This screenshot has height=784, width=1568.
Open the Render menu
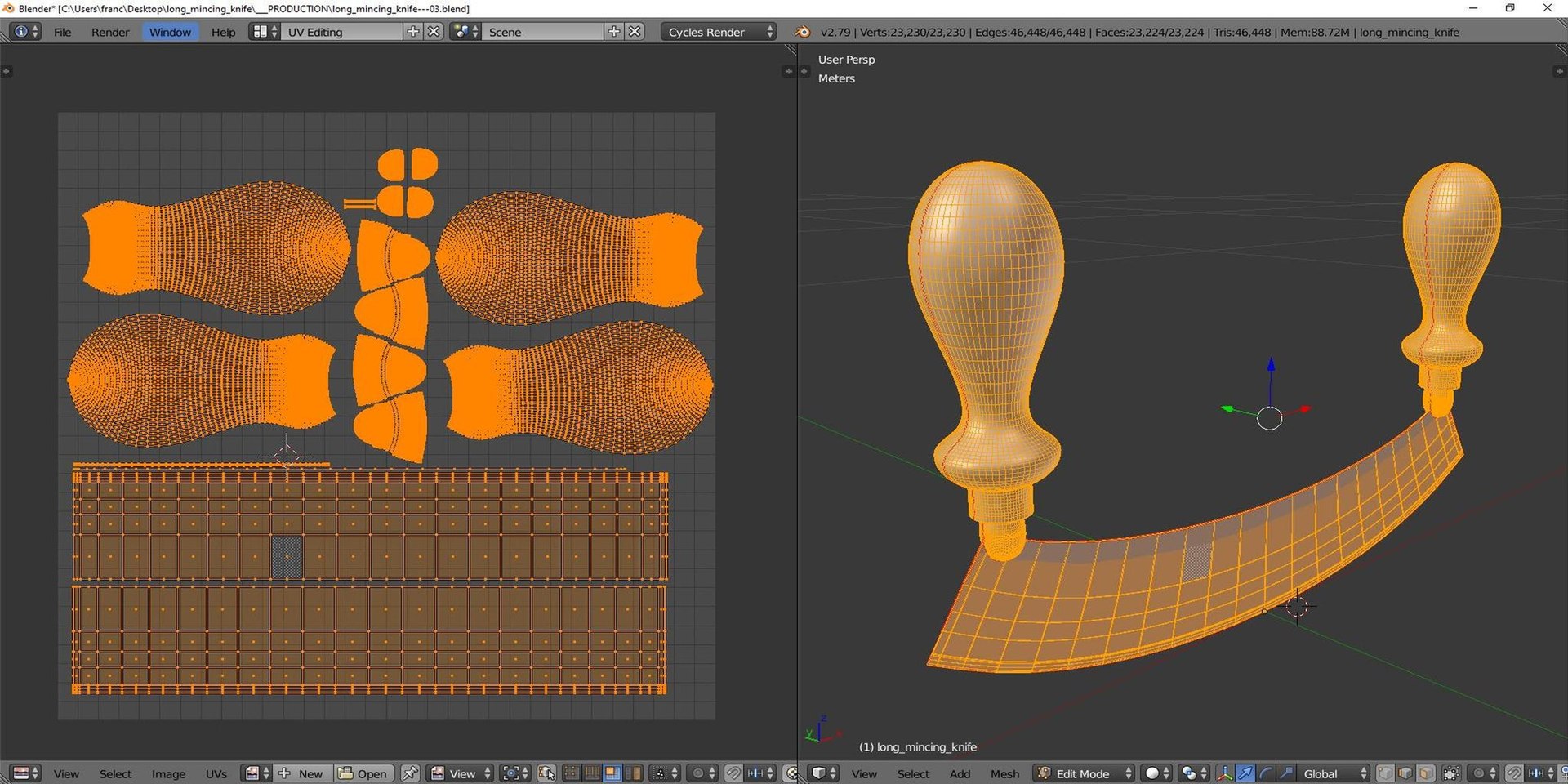[110, 32]
